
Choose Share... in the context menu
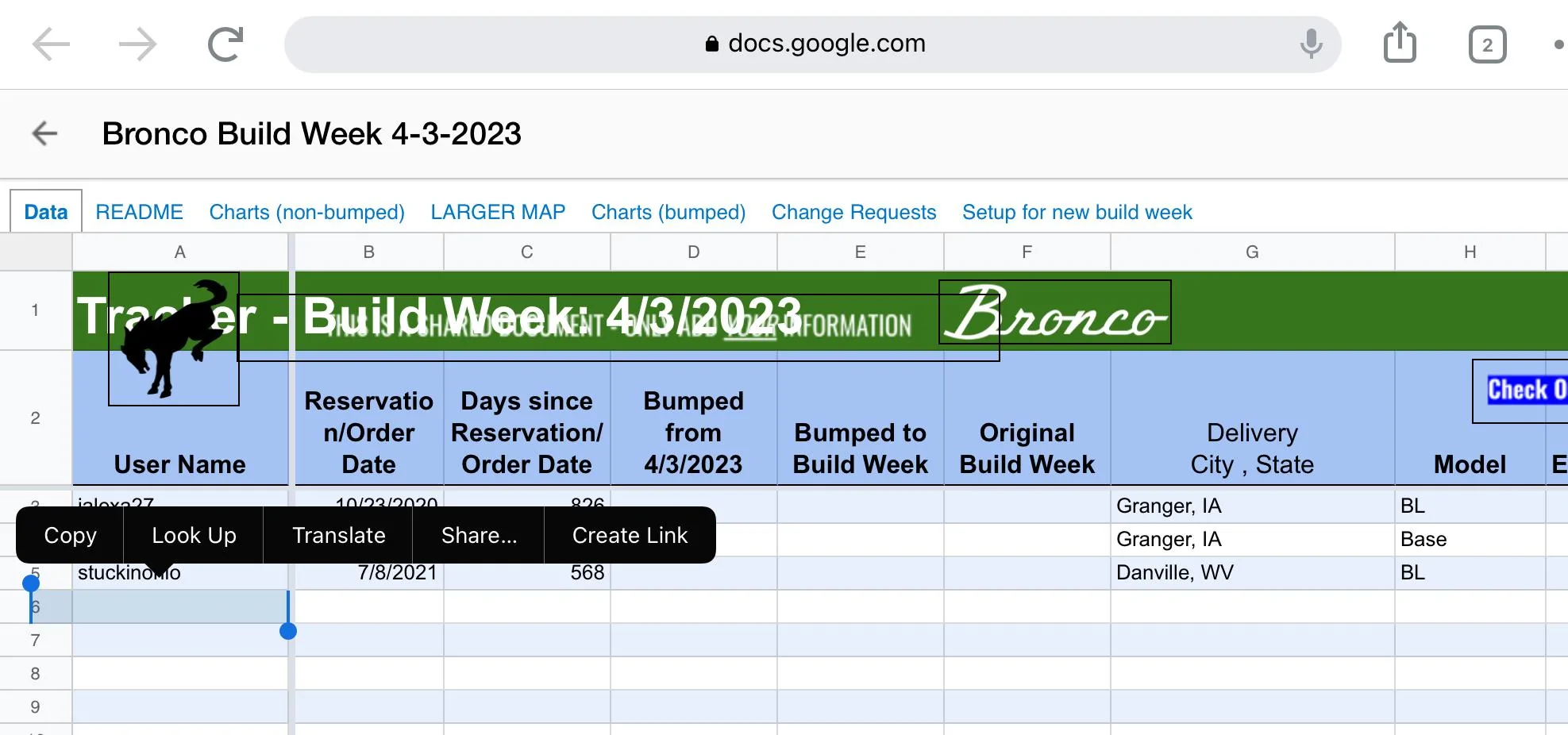(479, 535)
